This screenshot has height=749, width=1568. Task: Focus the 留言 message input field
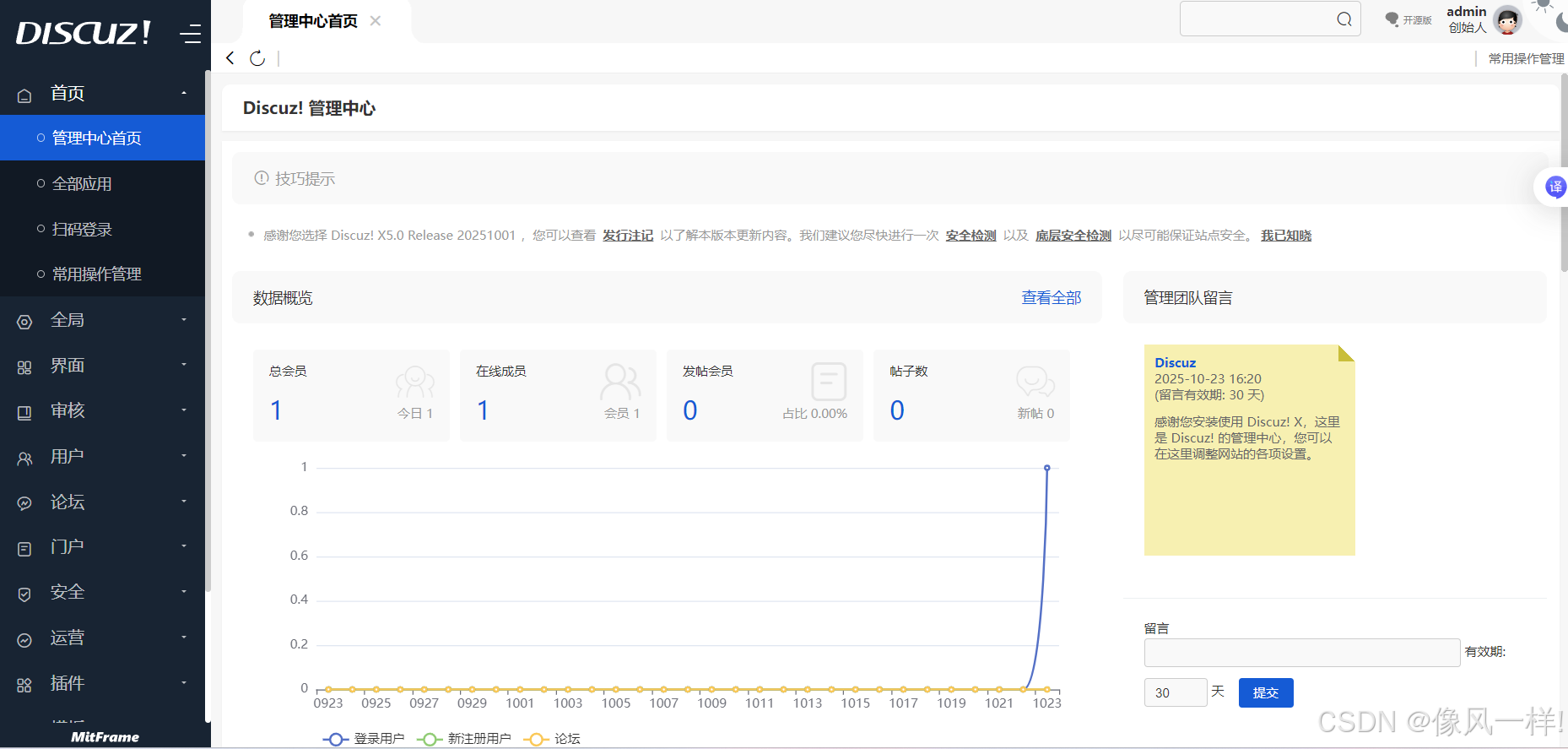1302,653
